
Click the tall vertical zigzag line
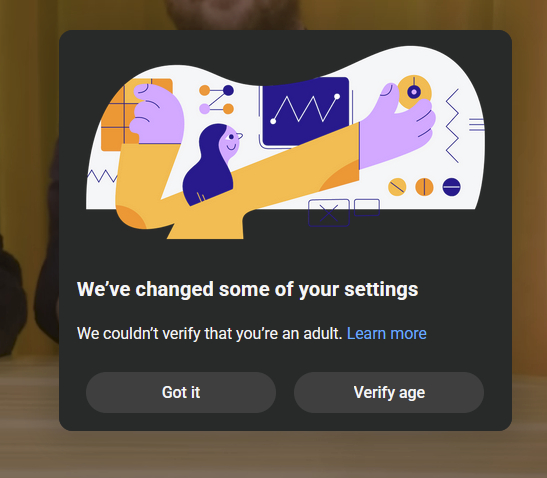pyautogui.click(x=452, y=126)
